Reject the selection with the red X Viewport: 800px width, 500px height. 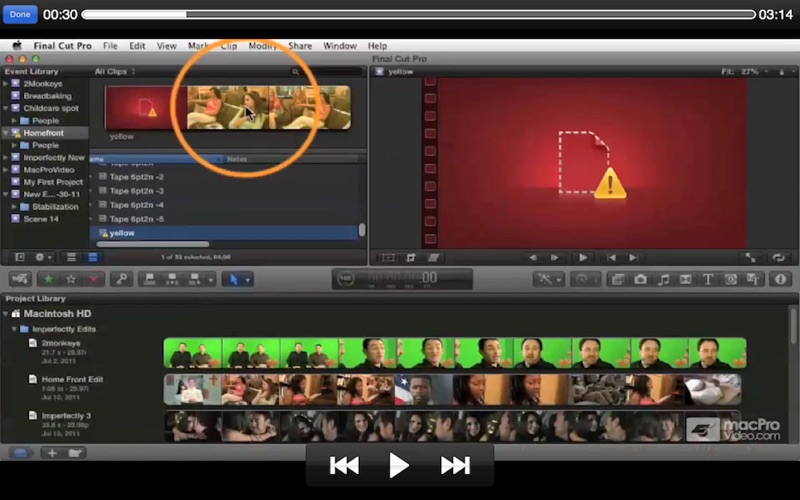pos(93,279)
